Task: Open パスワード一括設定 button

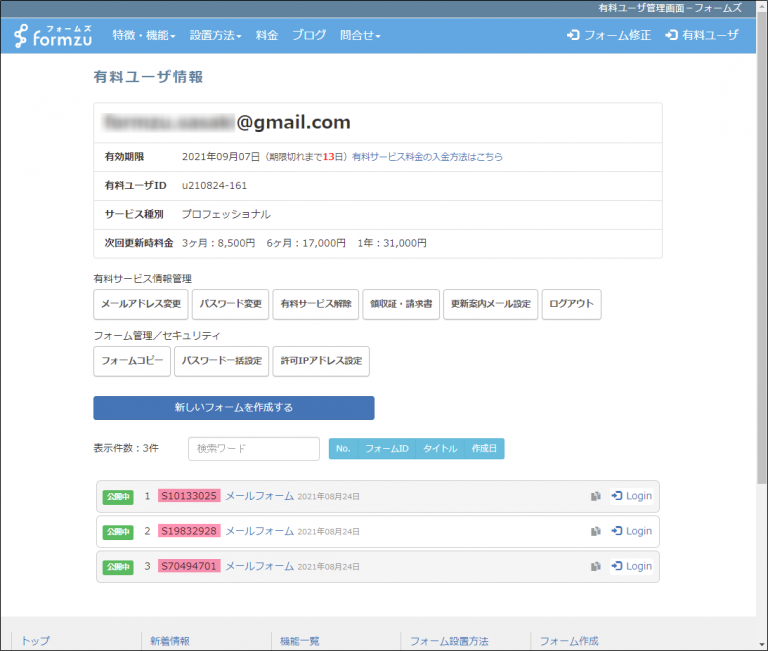Action: [222, 361]
